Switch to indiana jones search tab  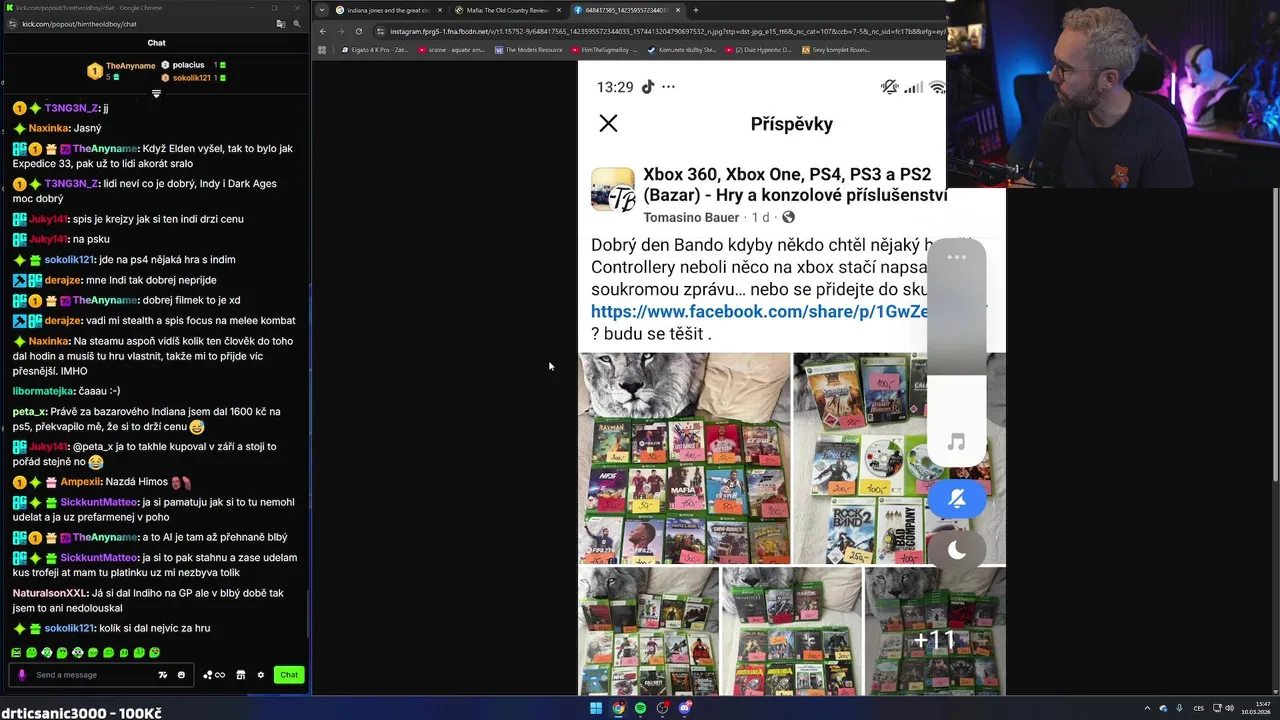point(388,10)
